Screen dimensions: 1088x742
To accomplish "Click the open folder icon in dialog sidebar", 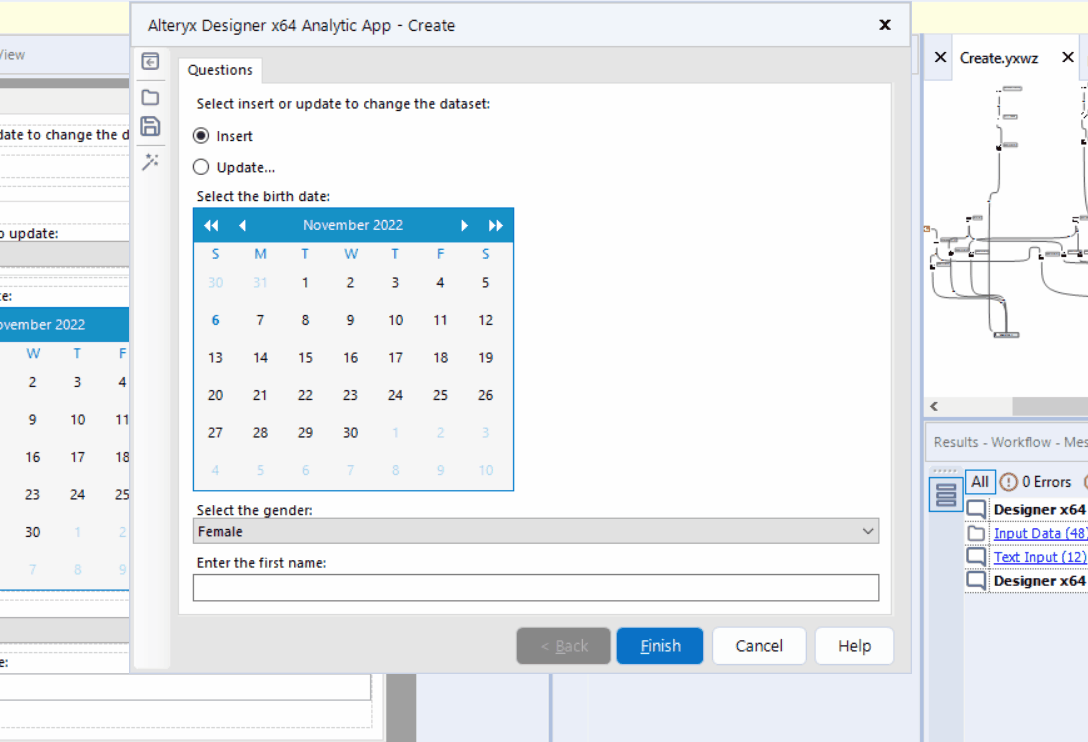I will coord(150,97).
